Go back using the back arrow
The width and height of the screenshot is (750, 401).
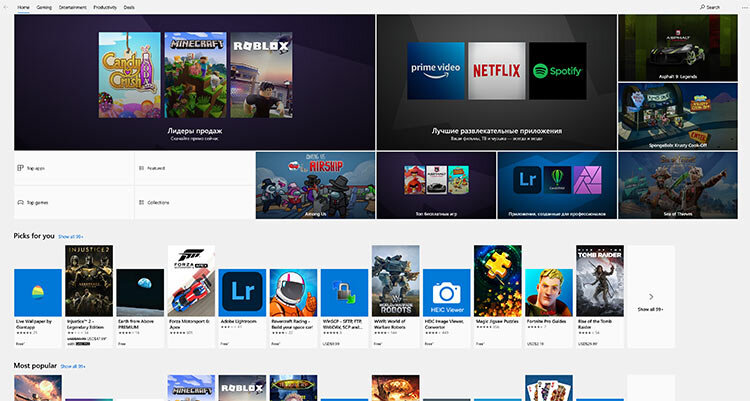coord(6,8)
